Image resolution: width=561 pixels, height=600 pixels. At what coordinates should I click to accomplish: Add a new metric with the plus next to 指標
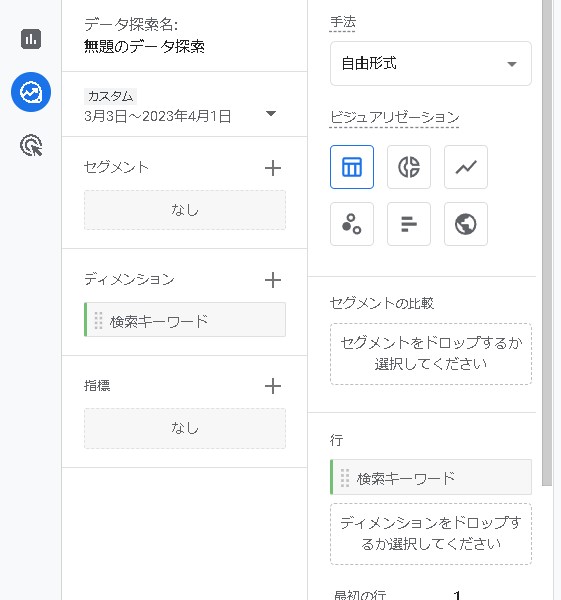(273, 386)
